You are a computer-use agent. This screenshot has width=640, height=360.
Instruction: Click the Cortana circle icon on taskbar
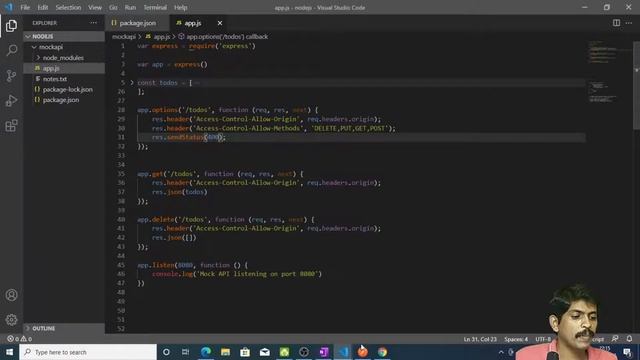[x=166, y=352]
